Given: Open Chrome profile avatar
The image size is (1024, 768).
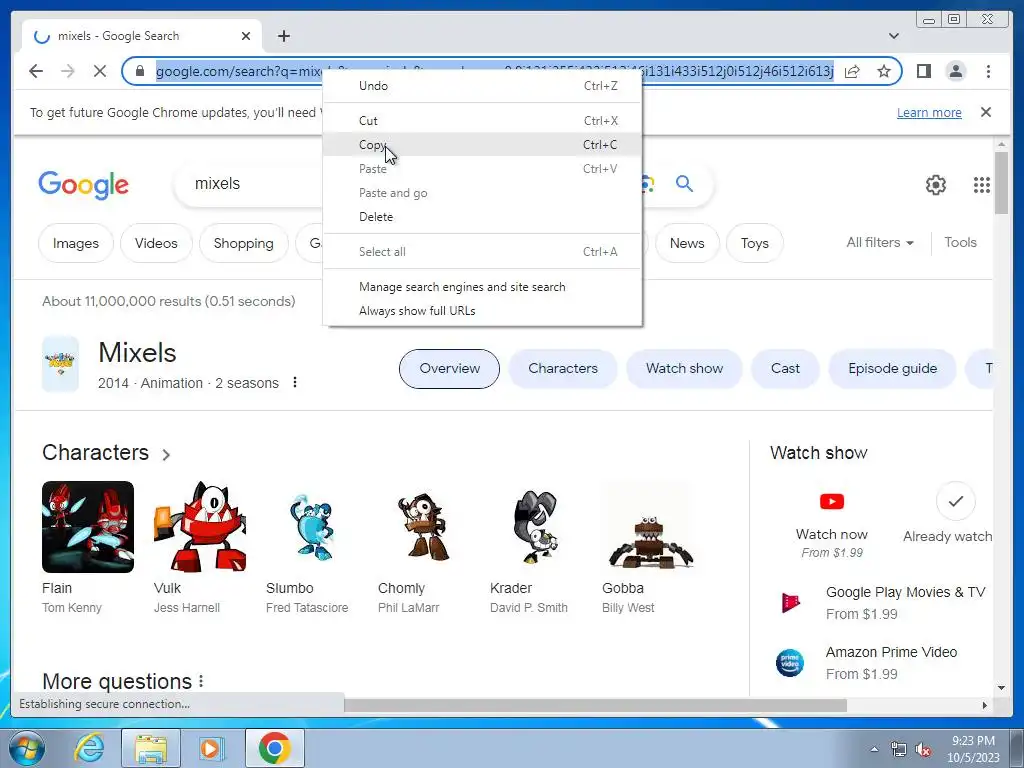Looking at the screenshot, I should tap(955, 71).
